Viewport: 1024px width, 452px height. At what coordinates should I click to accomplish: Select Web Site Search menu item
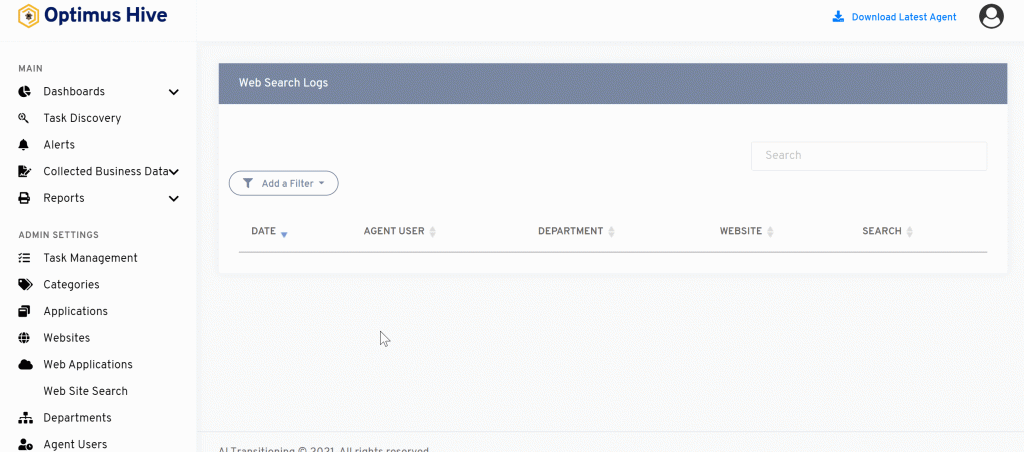86,391
